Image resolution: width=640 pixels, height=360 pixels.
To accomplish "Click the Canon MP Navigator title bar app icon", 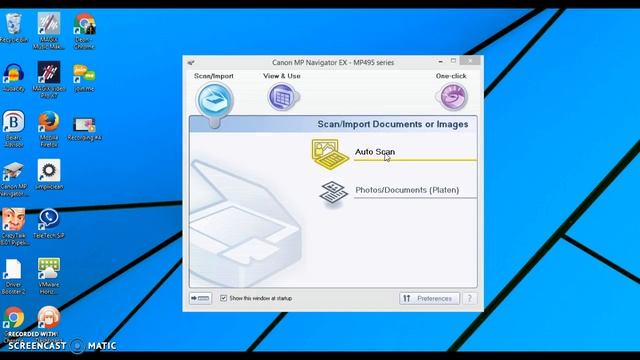I will click(x=191, y=62).
